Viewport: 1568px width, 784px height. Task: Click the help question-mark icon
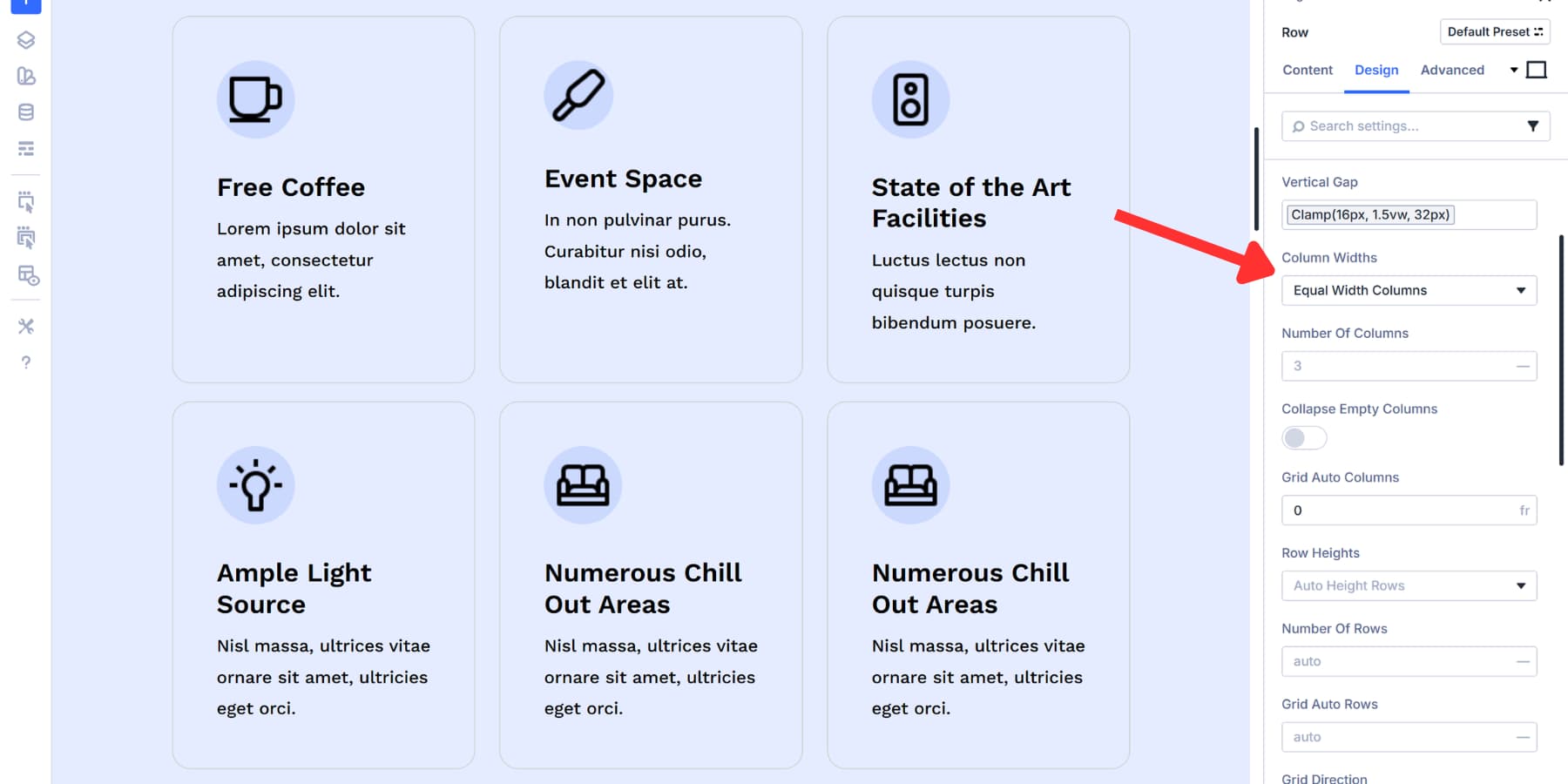[25, 362]
